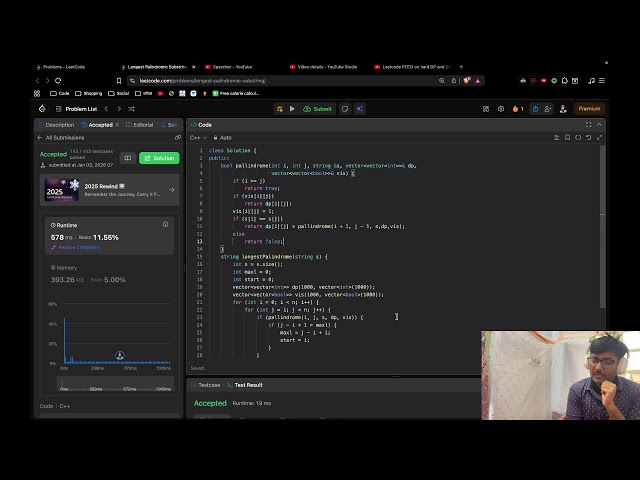The width and height of the screenshot is (640, 480).
Task: Expand editor to full screen icon
Action: click(599, 138)
